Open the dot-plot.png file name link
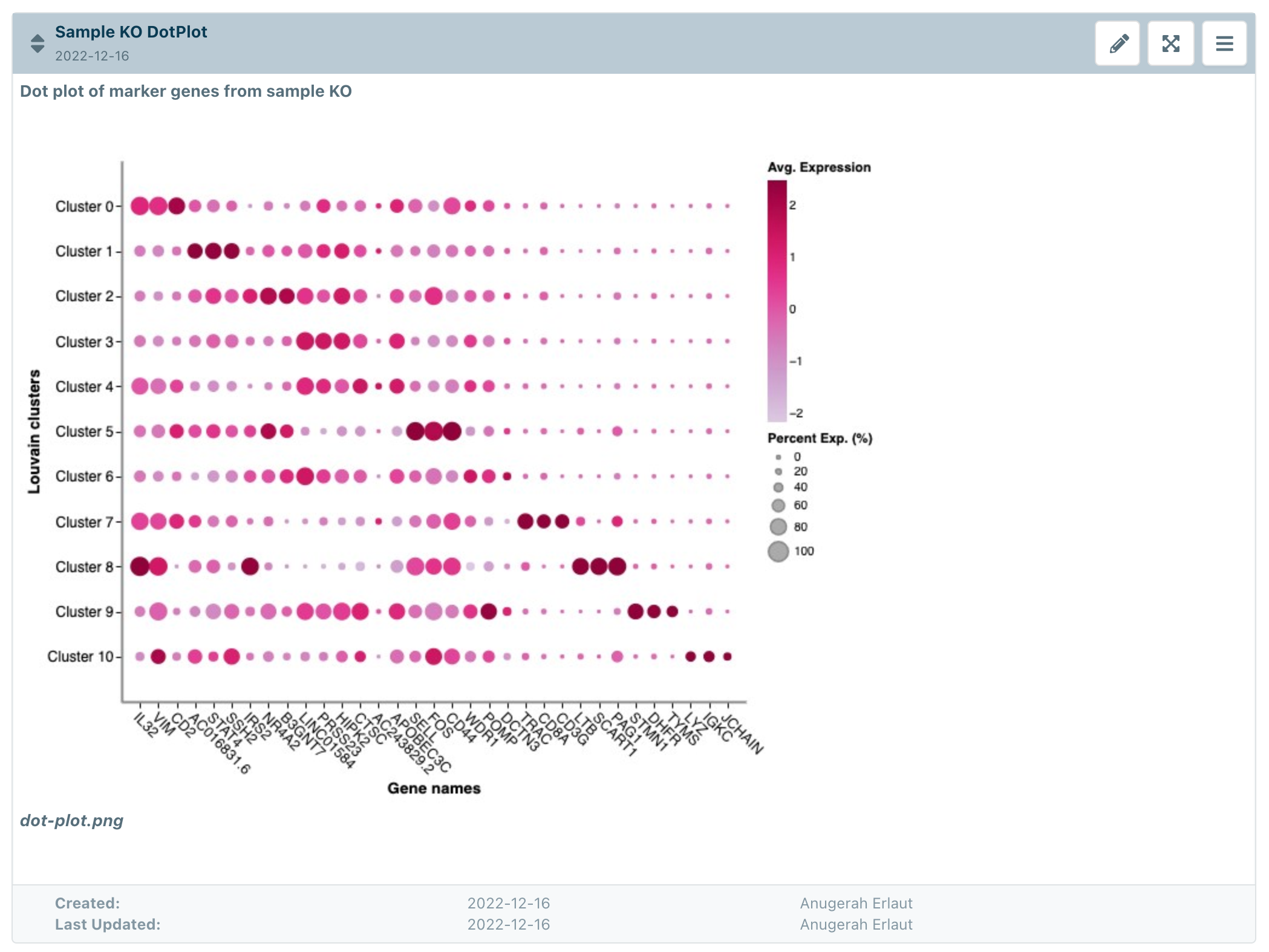 tap(71, 820)
